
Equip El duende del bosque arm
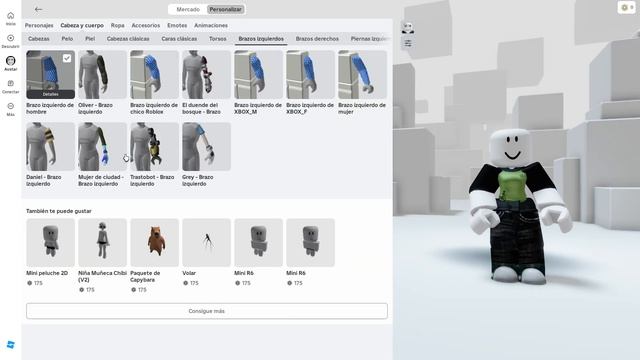(207, 74)
